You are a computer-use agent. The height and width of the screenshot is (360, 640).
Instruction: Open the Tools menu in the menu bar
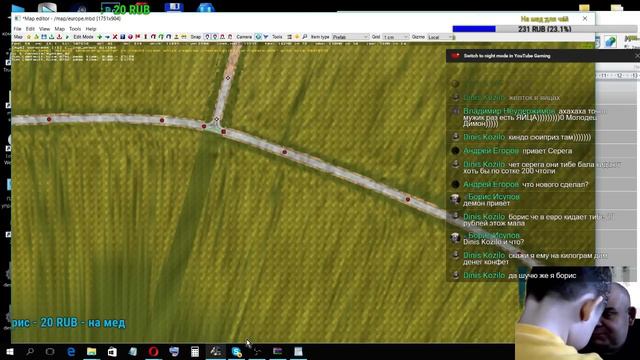[x=75, y=29]
